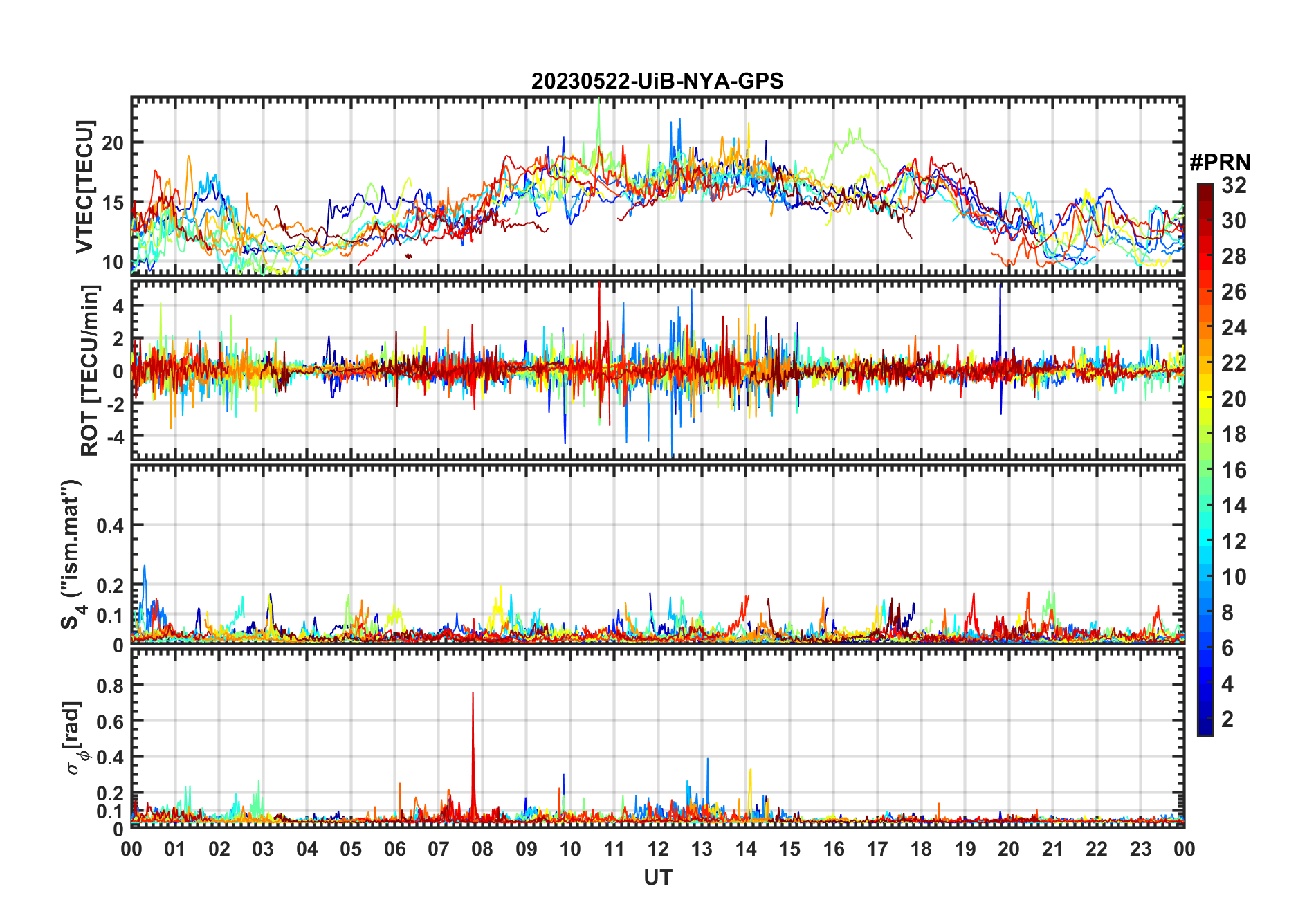
Task: Click the ROT axis tick label "2"
Action: [119, 339]
